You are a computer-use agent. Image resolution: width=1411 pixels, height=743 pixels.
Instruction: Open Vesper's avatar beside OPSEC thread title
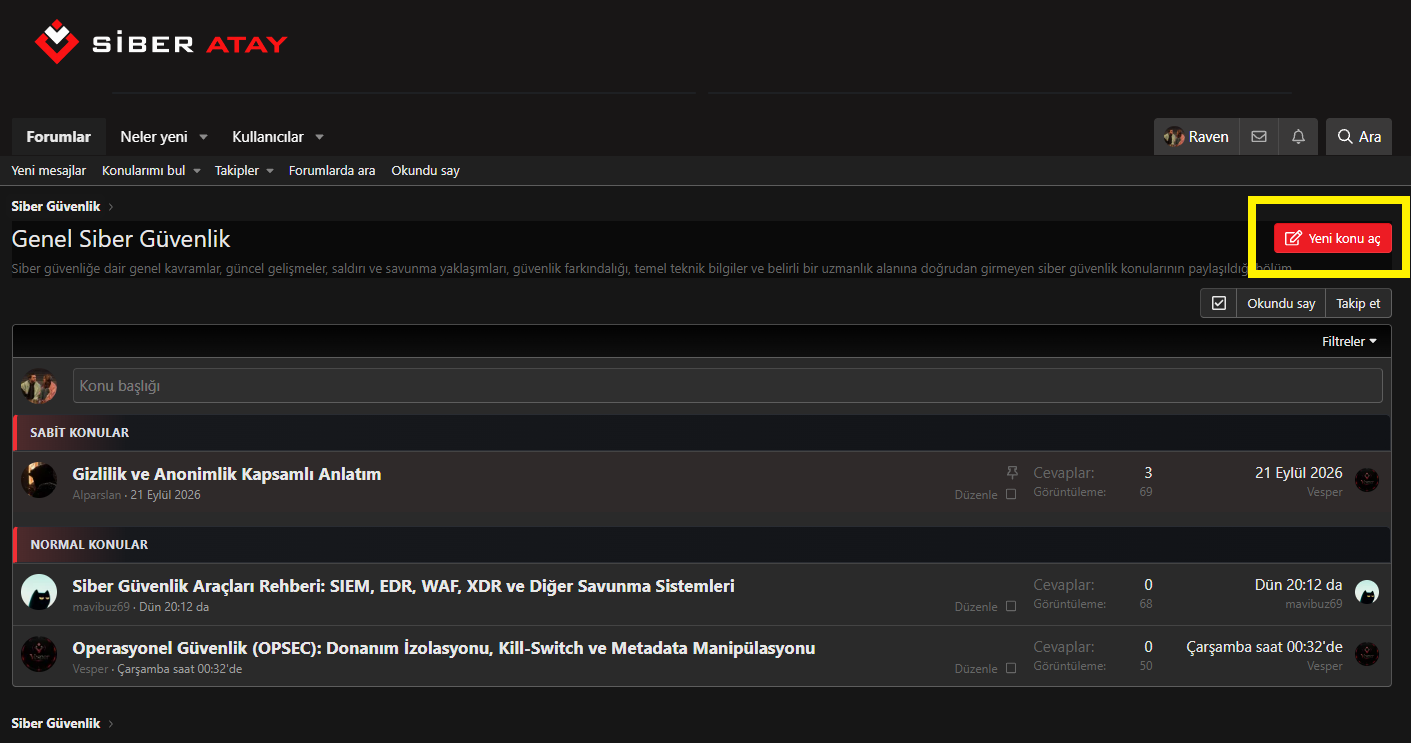point(39,654)
